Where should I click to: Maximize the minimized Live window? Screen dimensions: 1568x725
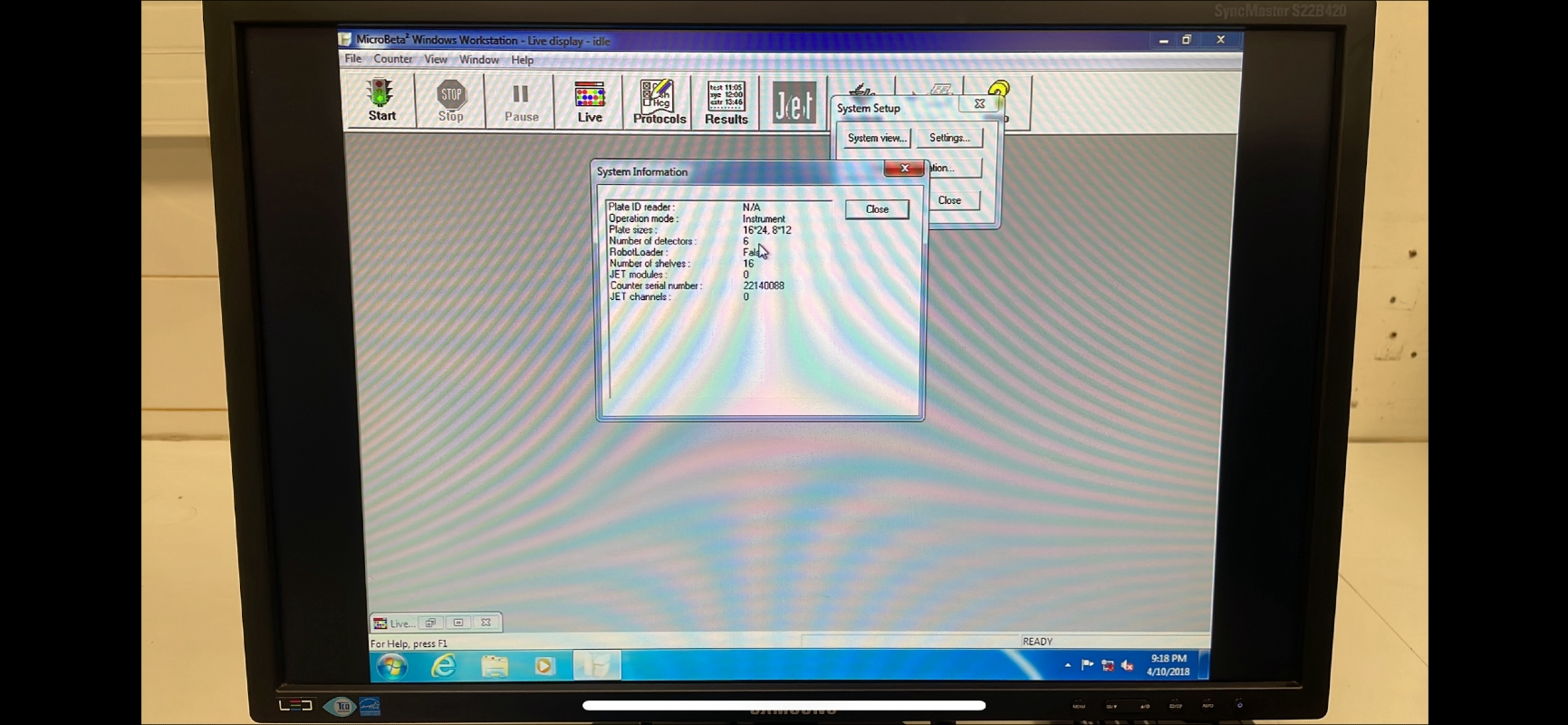(x=458, y=623)
